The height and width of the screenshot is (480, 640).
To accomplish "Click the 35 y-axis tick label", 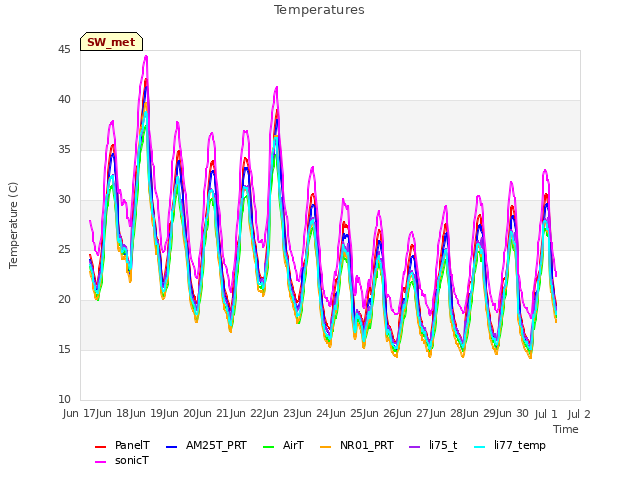I will (64, 149).
